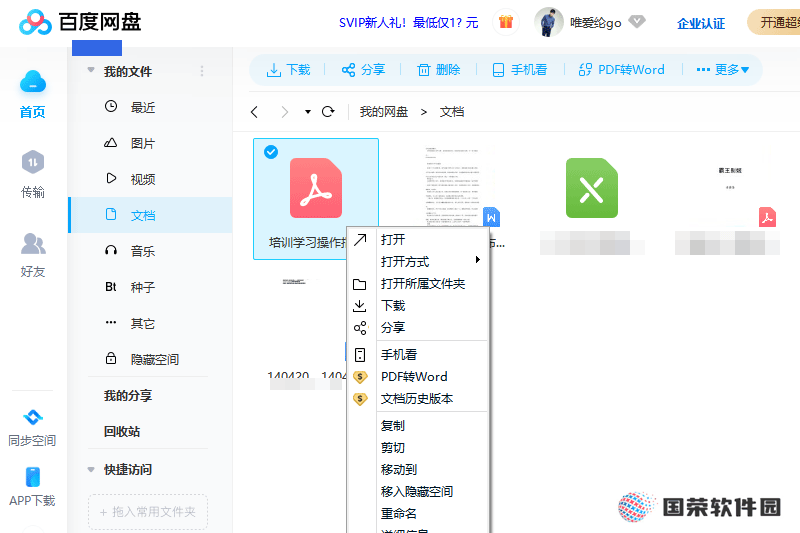The width and height of the screenshot is (800, 533).
Task: Choose 文档历史版本 in the context menu
Action: pyautogui.click(x=418, y=399)
